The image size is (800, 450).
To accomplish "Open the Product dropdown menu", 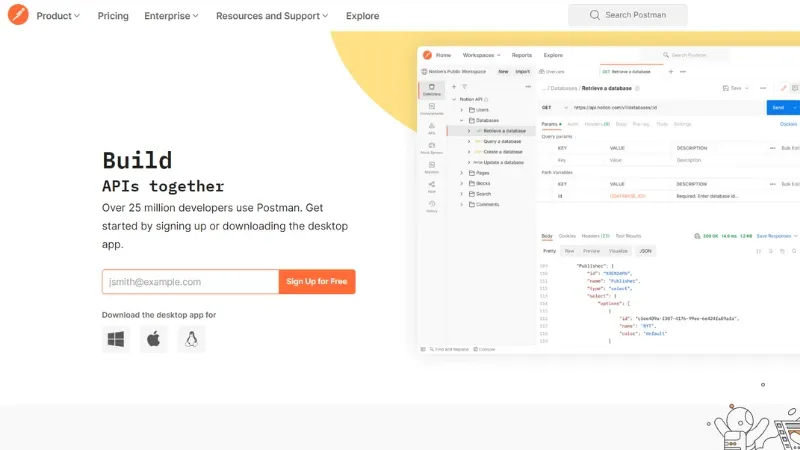I will (x=58, y=16).
